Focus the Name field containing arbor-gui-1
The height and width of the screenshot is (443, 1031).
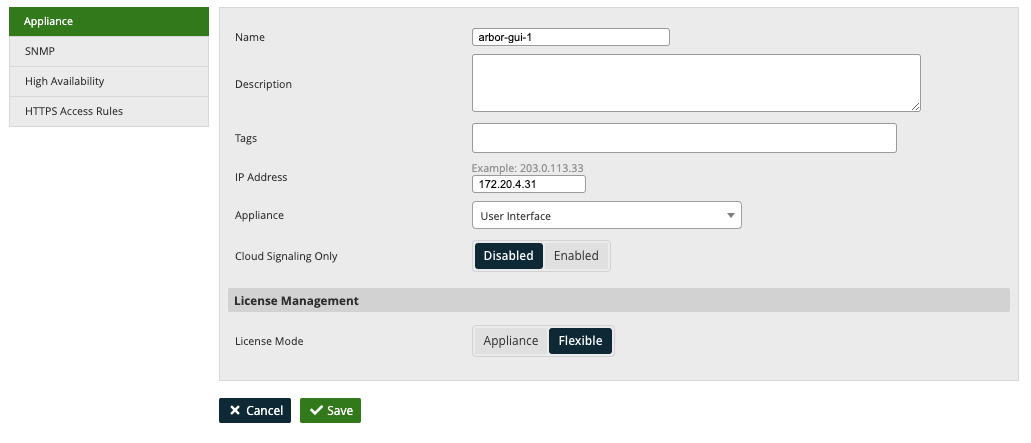pos(571,37)
